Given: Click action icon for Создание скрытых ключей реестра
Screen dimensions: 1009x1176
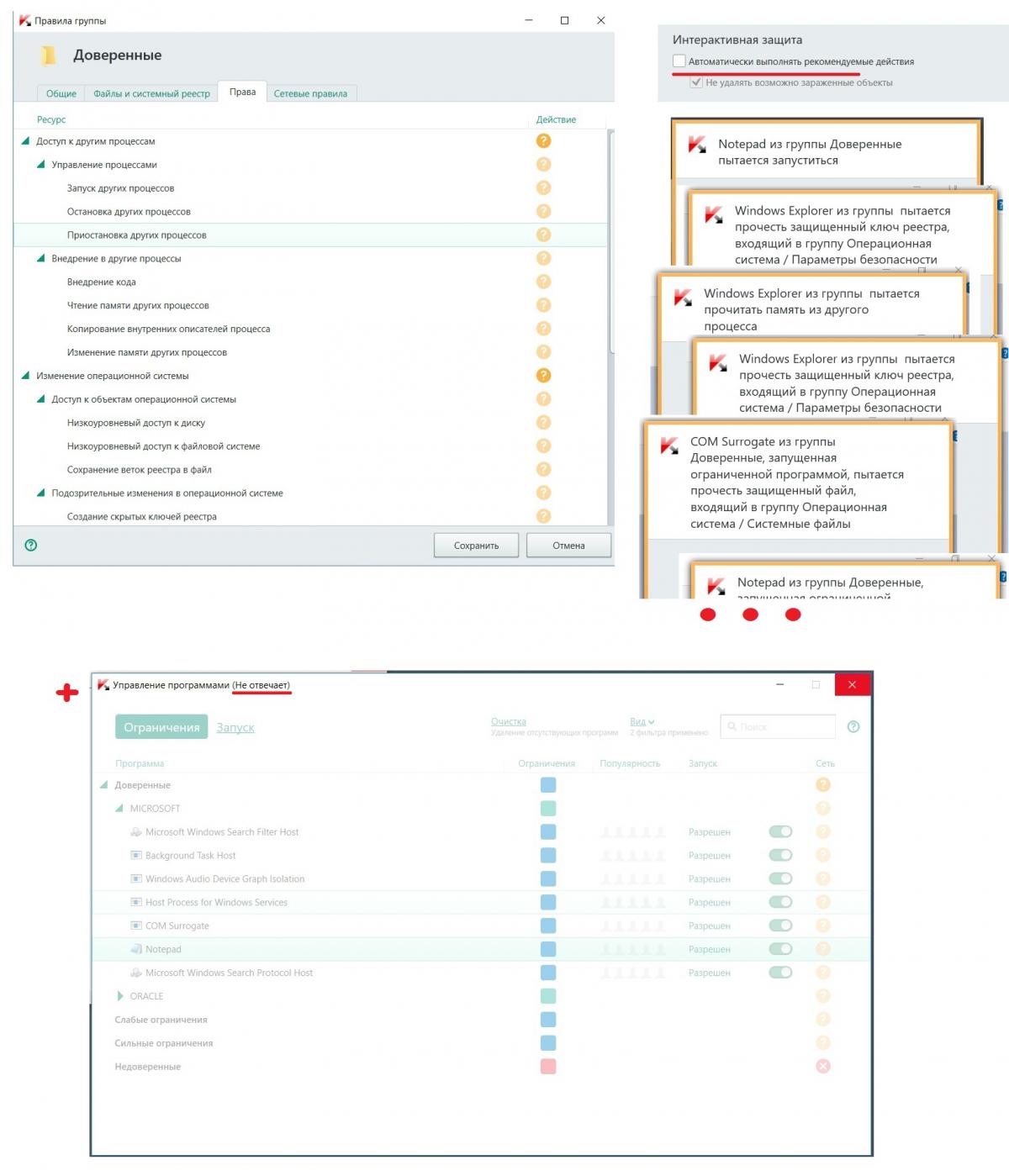Looking at the screenshot, I should (544, 516).
